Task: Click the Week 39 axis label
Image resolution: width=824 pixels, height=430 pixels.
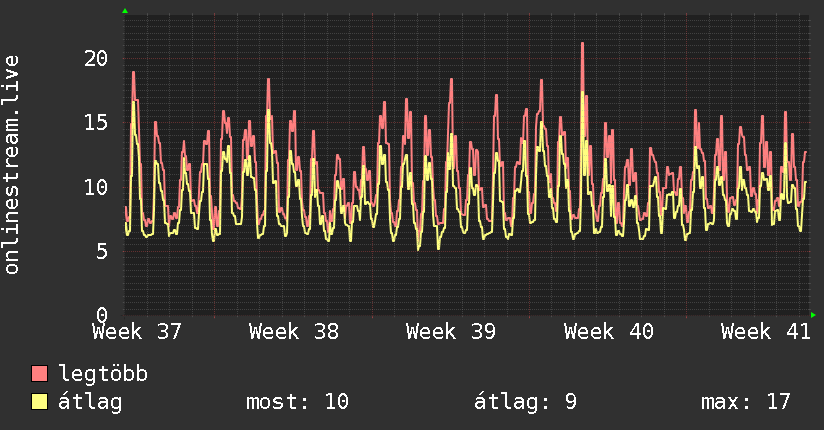Action: (451, 332)
